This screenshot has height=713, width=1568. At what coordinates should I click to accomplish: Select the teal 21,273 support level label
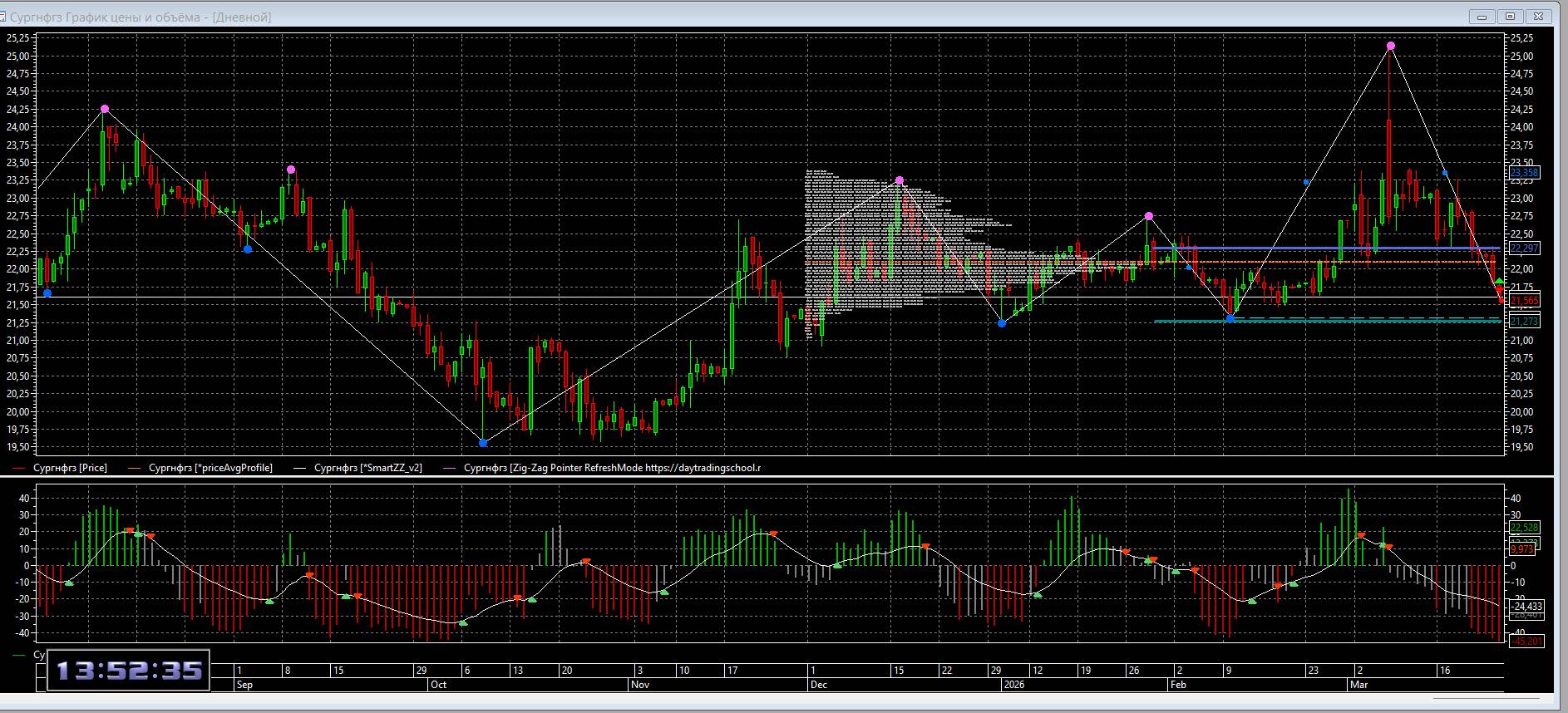pos(1524,322)
